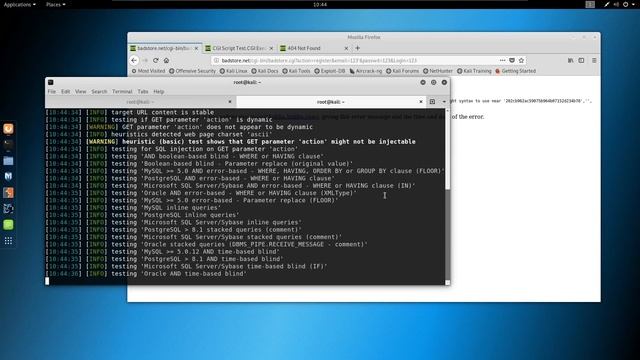This screenshot has height=360, width=640.
Task: Open terminal Help menu
Action: coord(159,91)
